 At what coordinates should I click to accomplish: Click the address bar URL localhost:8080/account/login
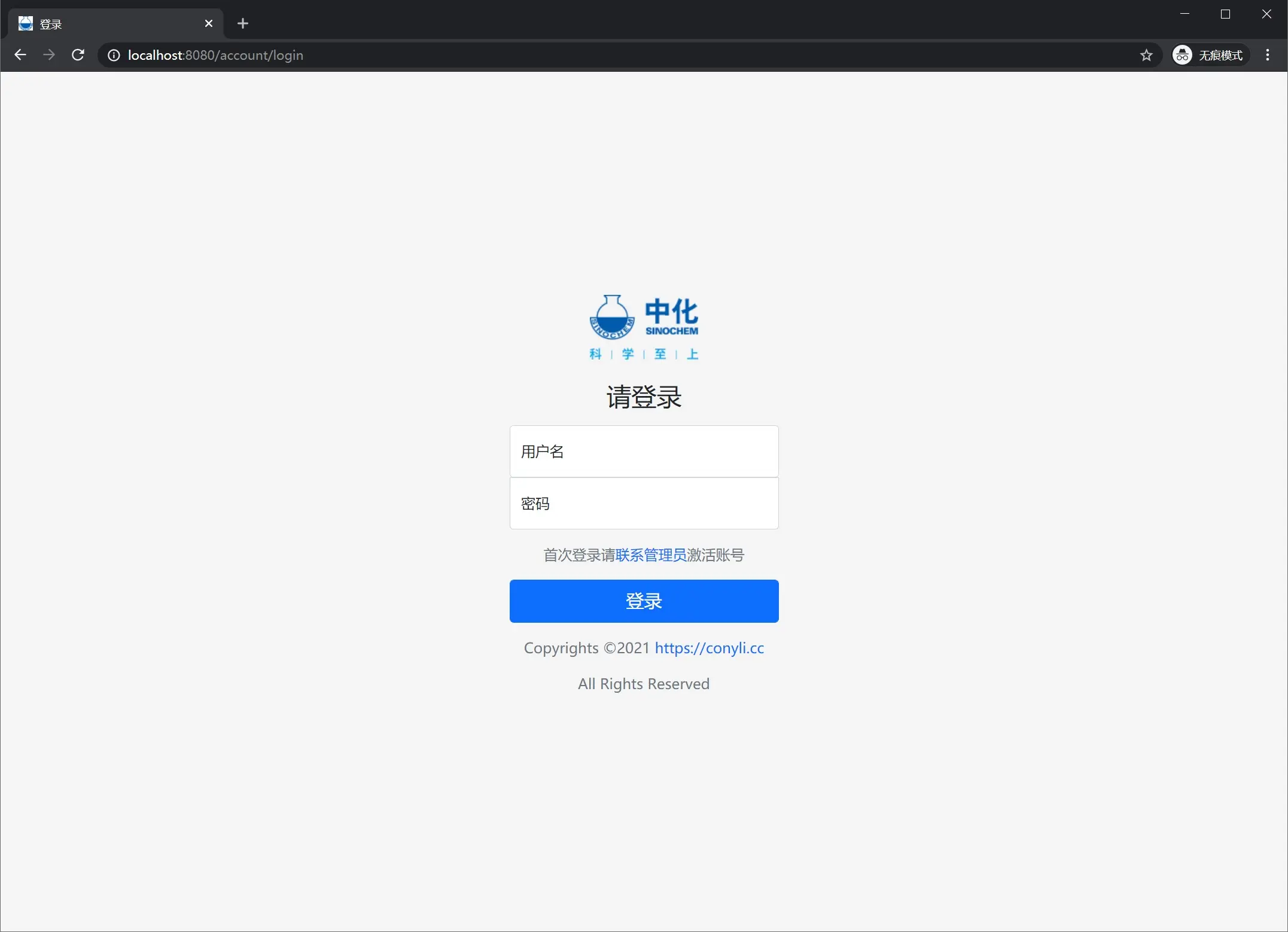[x=215, y=55]
